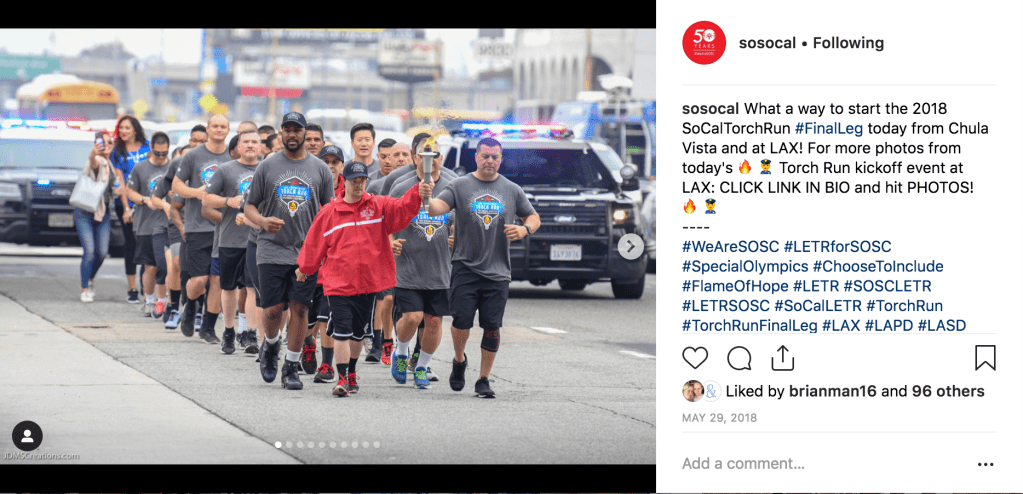View brianman16's profile from the likes line

tap(828, 391)
